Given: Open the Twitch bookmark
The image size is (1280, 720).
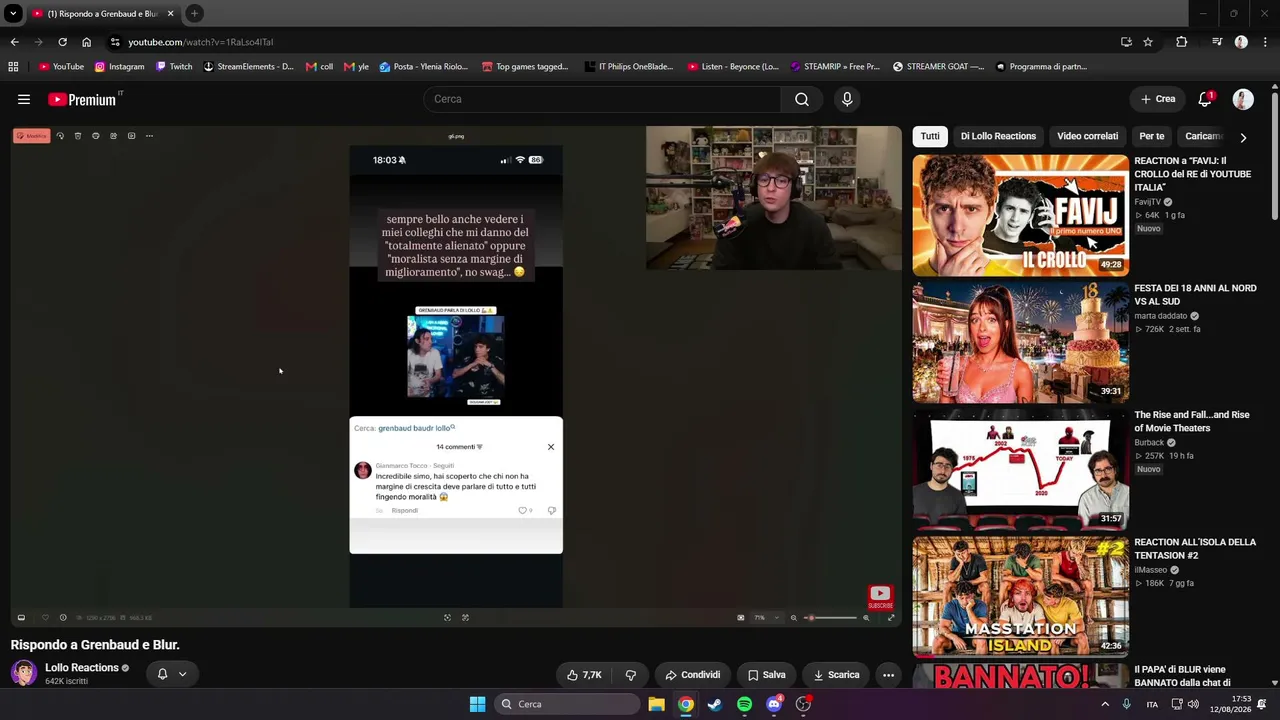Looking at the screenshot, I should [x=174, y=67].
